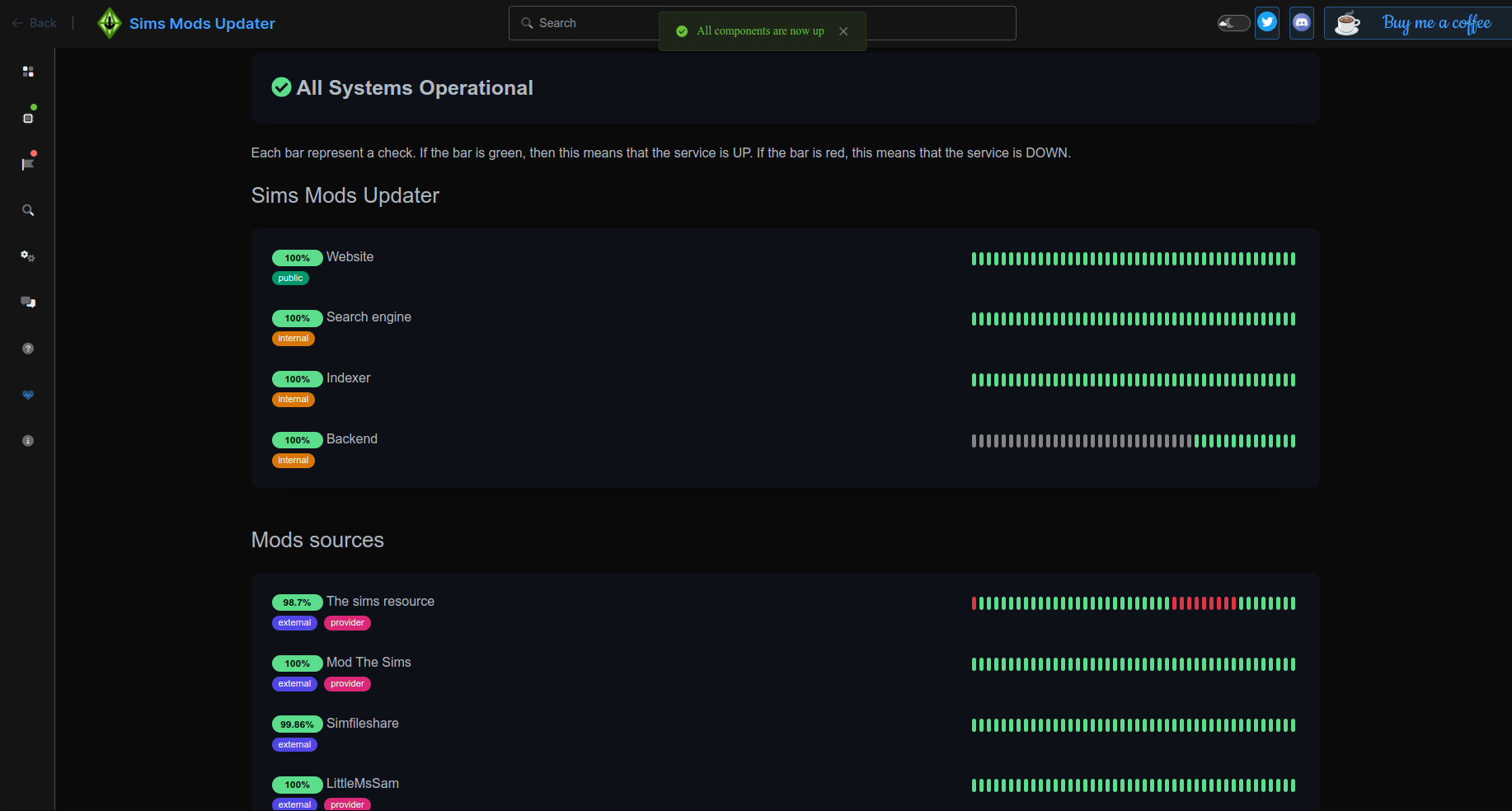Click the Backend uptime bar chart

[1134, 441]
